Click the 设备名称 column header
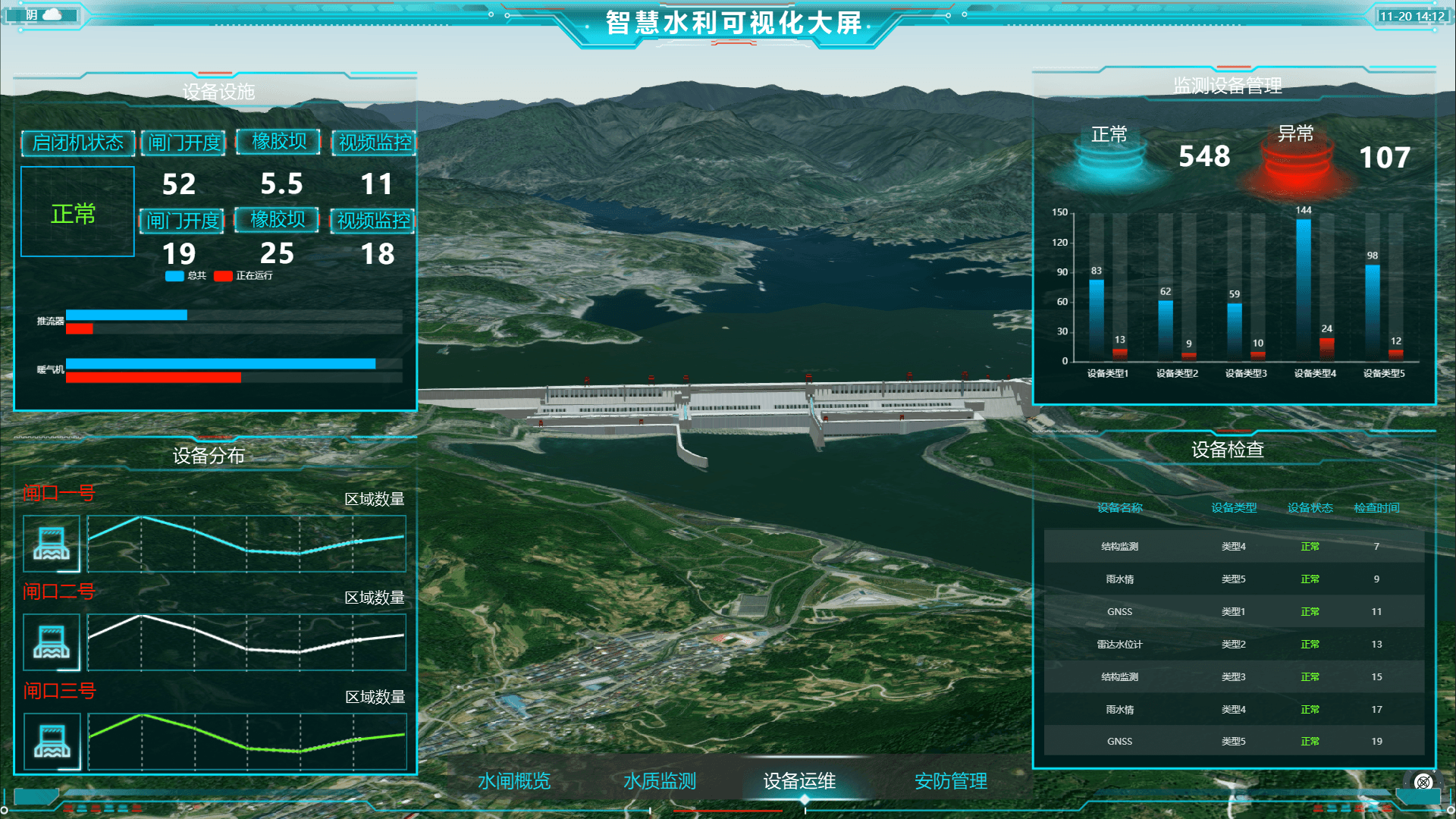 [1119, 507]
